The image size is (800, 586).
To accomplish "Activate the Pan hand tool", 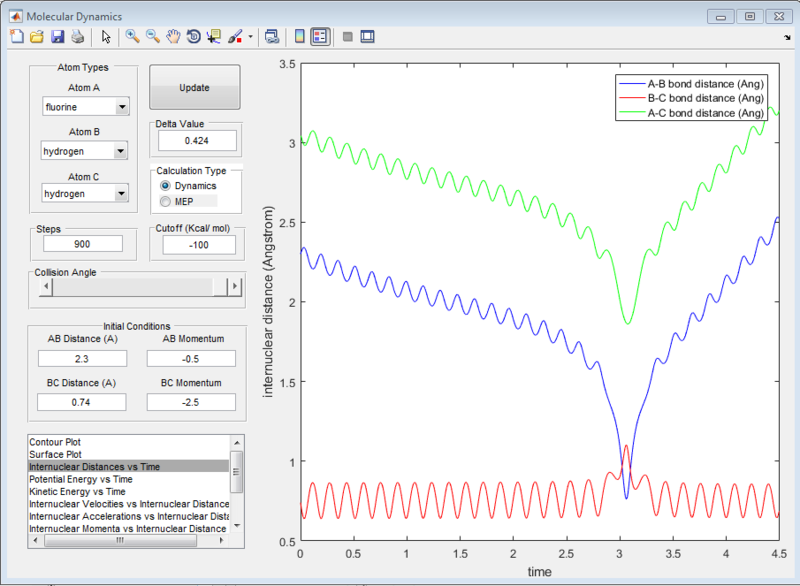I will click(173, 37).
